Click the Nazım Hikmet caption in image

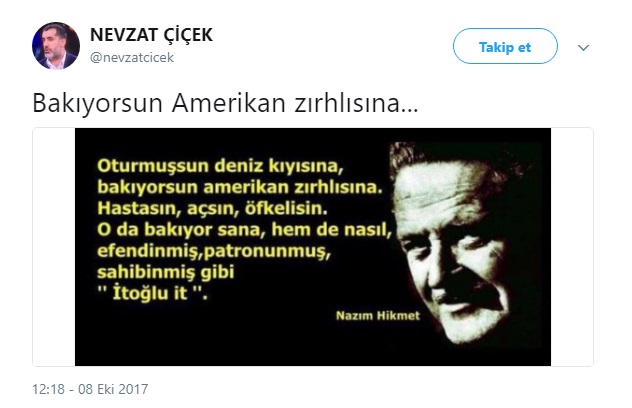[378, 315]
